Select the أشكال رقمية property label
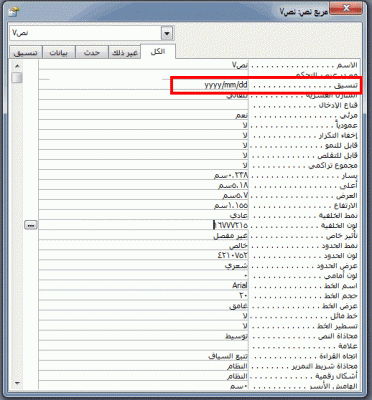This screenshot has width=372, height=400. point(336,376)
